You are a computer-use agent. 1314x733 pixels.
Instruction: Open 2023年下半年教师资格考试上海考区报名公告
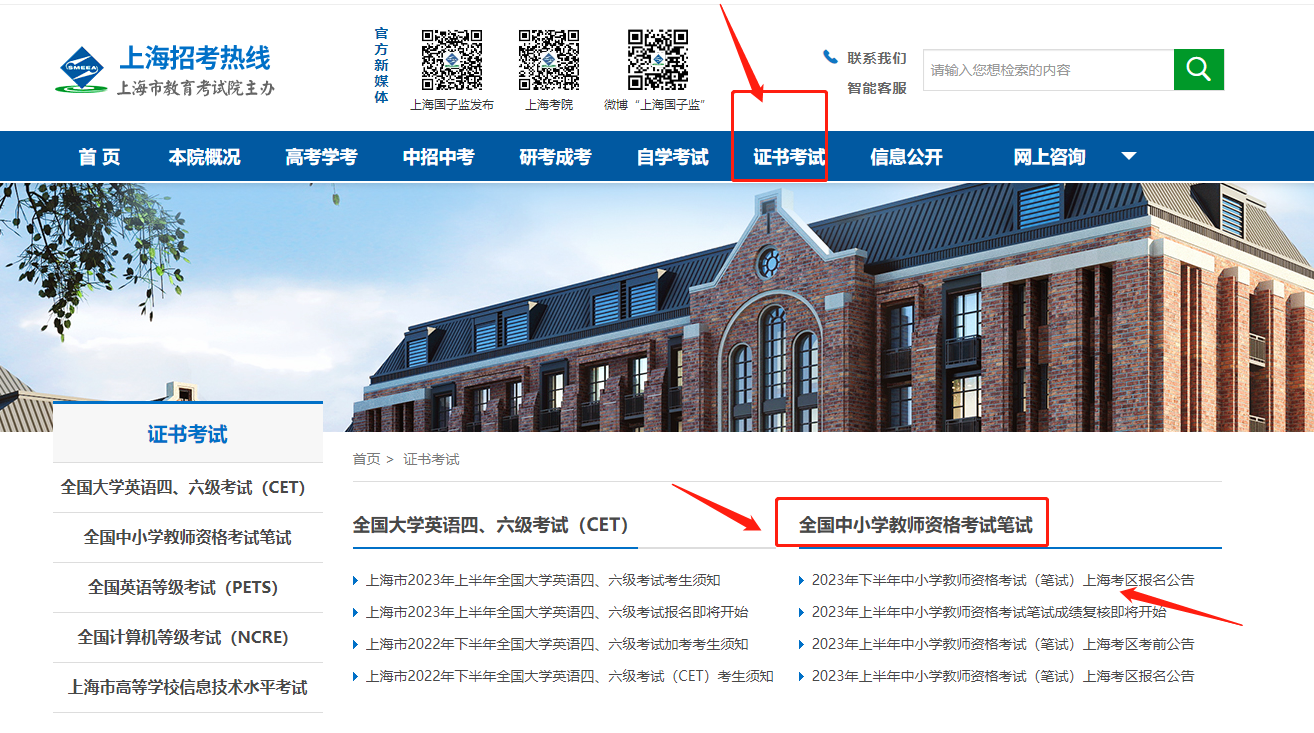(1002, 580)
